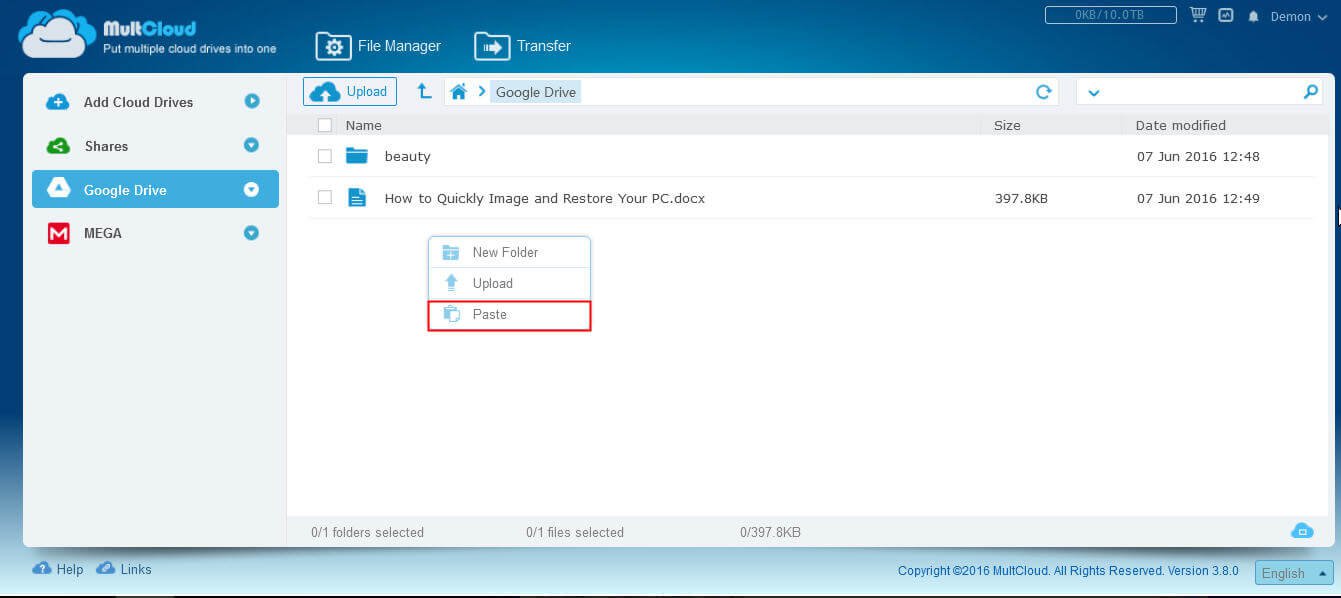Check the docx file checkbox
The height and width of the screenshot is (598, 1341).
[324, 198]
